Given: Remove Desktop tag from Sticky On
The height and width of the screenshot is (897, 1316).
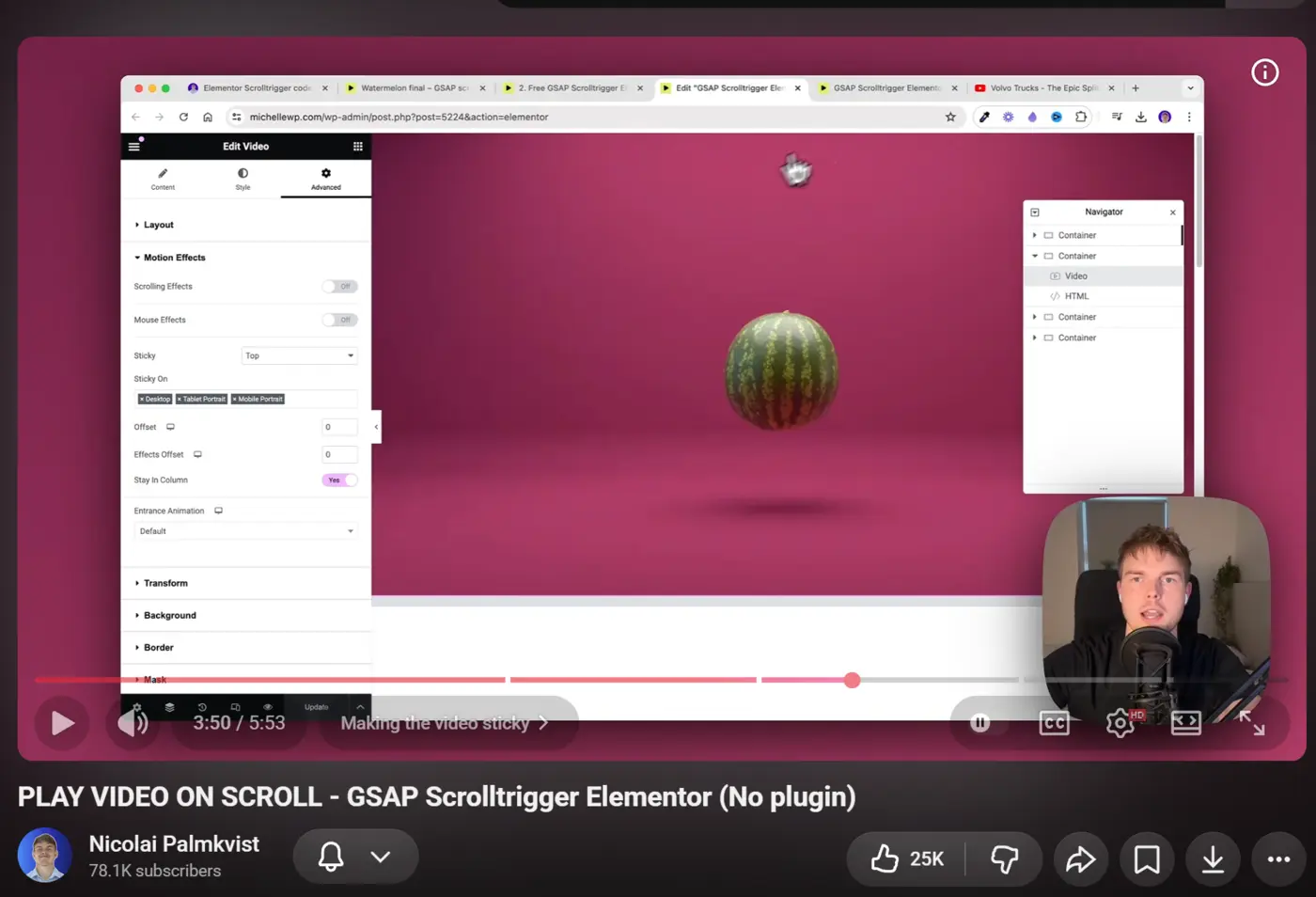Looking at the screenshot, I should (x=141, y=399).
